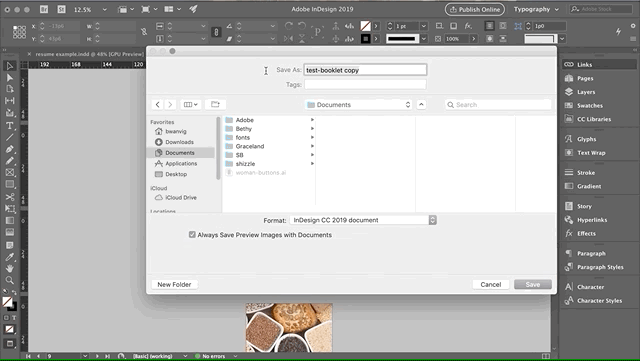Click the Publish Online button
The width and height of the screenshot is (640, 361).
[x=475, y=9]
